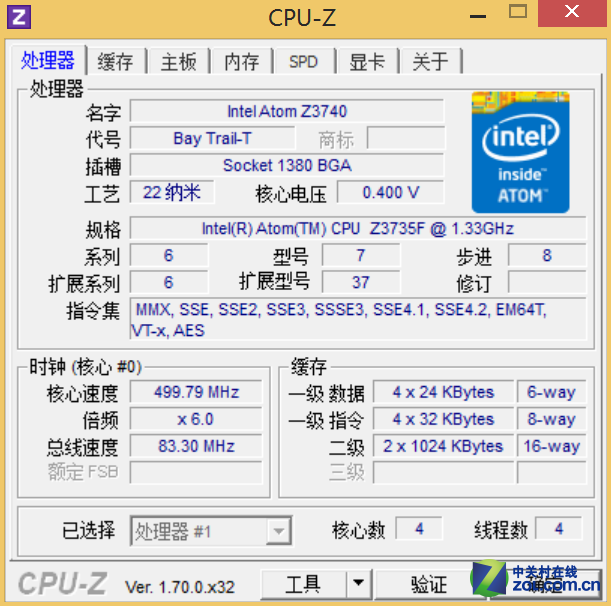Click the 指令集 instructions text box
611x606 pixels.
(x=358, y=319)
